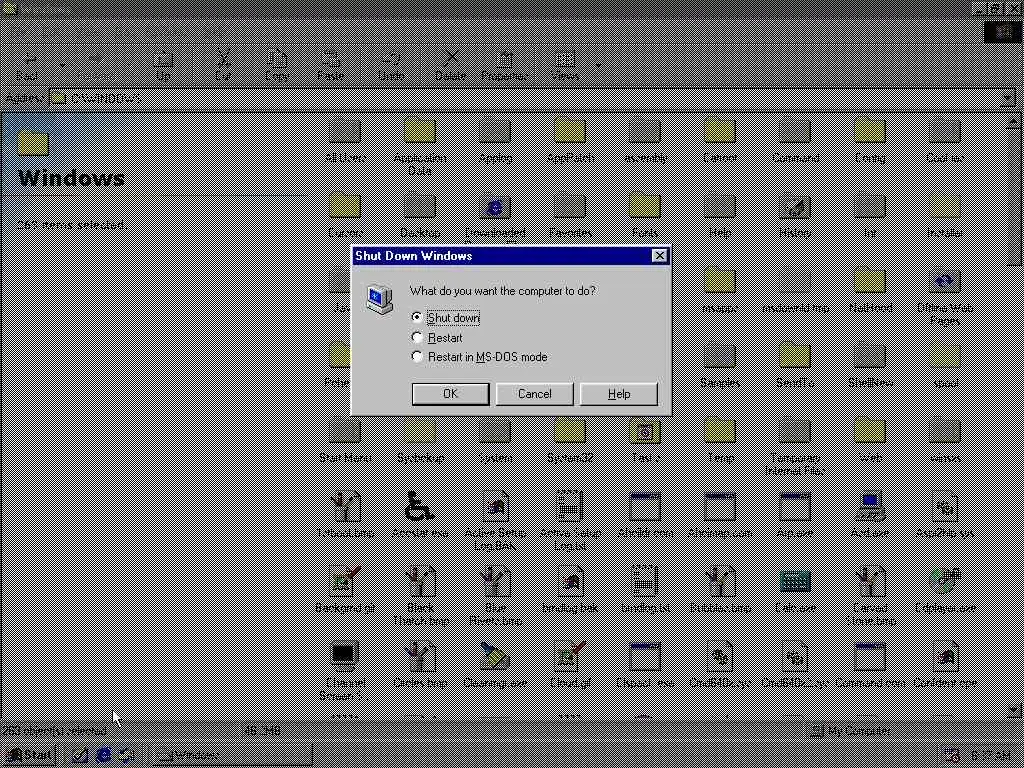Viewport: 1024px width, 768px height.
Task: Select the System32 folder
Action: (x=570, y=441)
